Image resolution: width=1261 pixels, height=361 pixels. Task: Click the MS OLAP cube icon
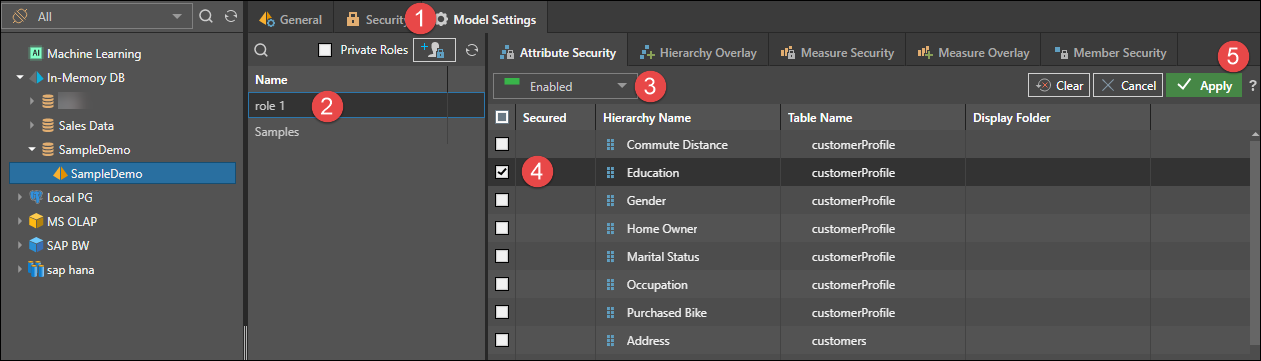(x=36, y=222)
